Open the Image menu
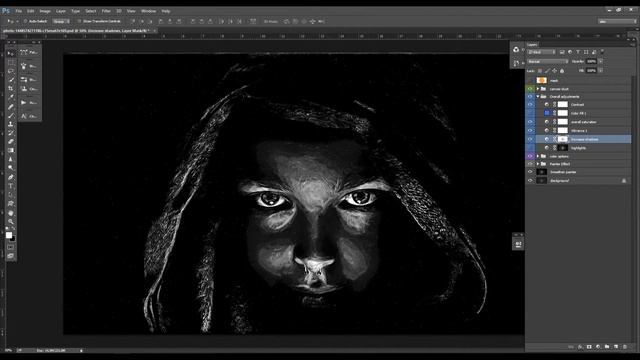This screenshot has width=640, height=360. click(45, 11)
